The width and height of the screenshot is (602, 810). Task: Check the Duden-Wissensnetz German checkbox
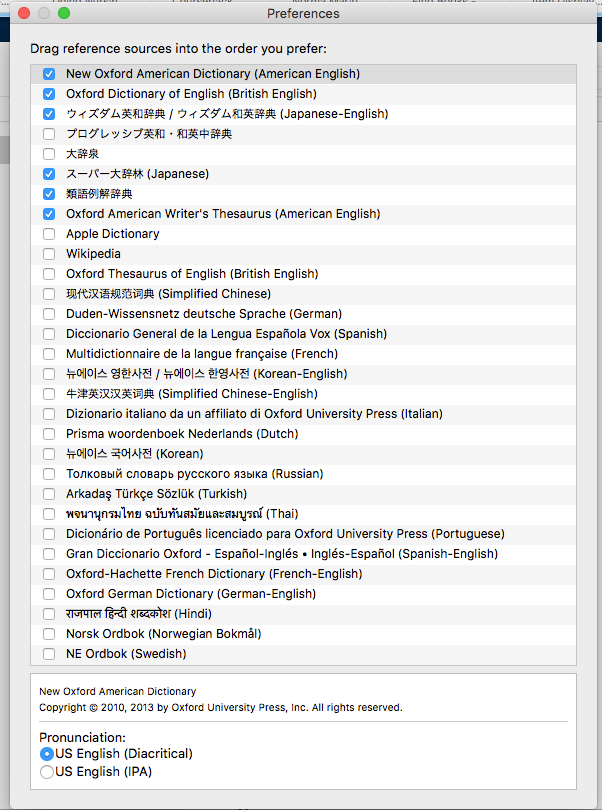click(49, 314)
